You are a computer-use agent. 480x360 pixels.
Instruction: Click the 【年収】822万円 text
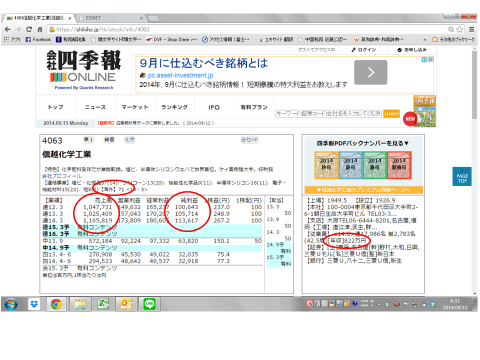pos(347,240)
